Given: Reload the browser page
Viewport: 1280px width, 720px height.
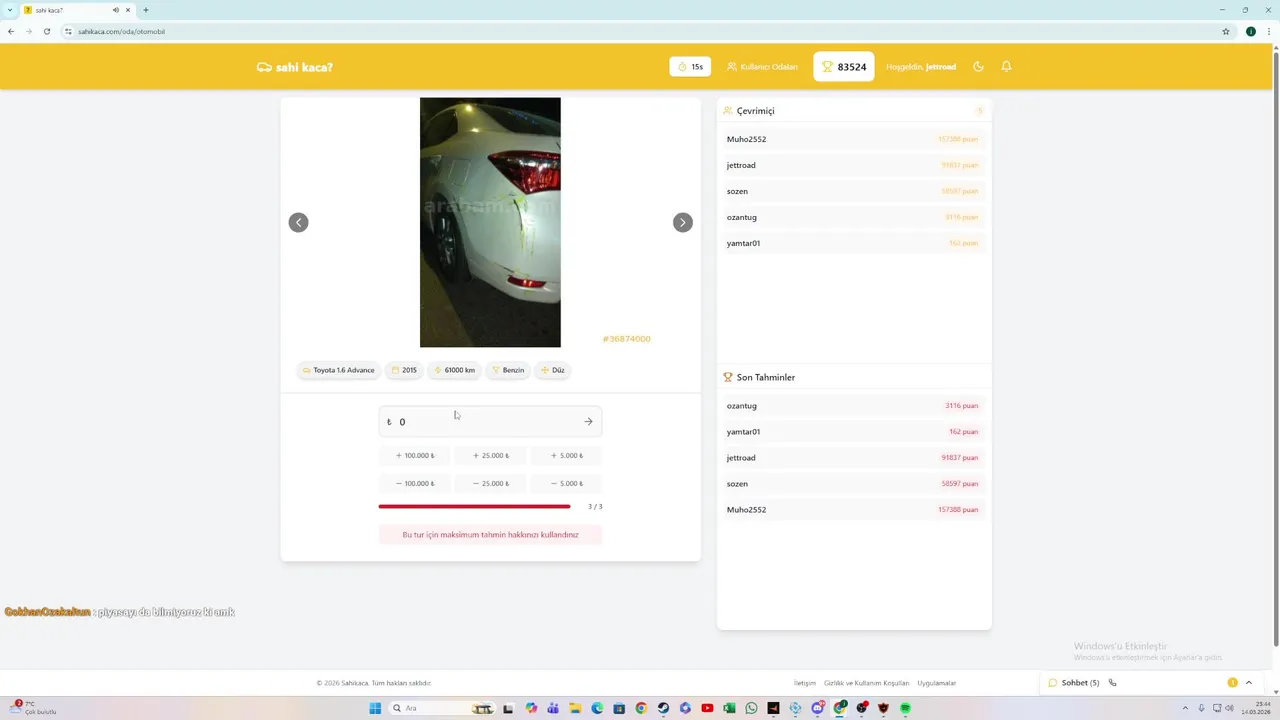Looking at the screenshot, I should (x=46, y=31).
